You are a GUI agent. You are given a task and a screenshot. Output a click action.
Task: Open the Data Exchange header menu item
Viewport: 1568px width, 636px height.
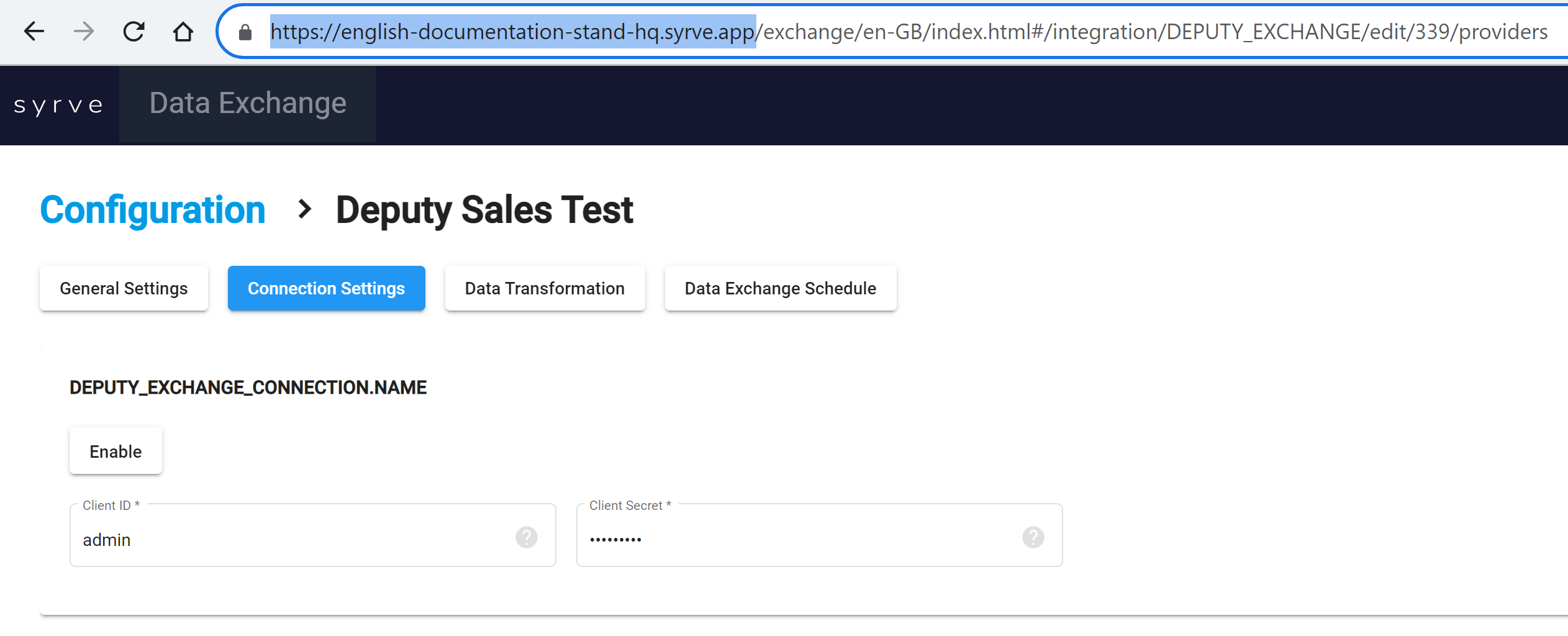coord(248,104)
